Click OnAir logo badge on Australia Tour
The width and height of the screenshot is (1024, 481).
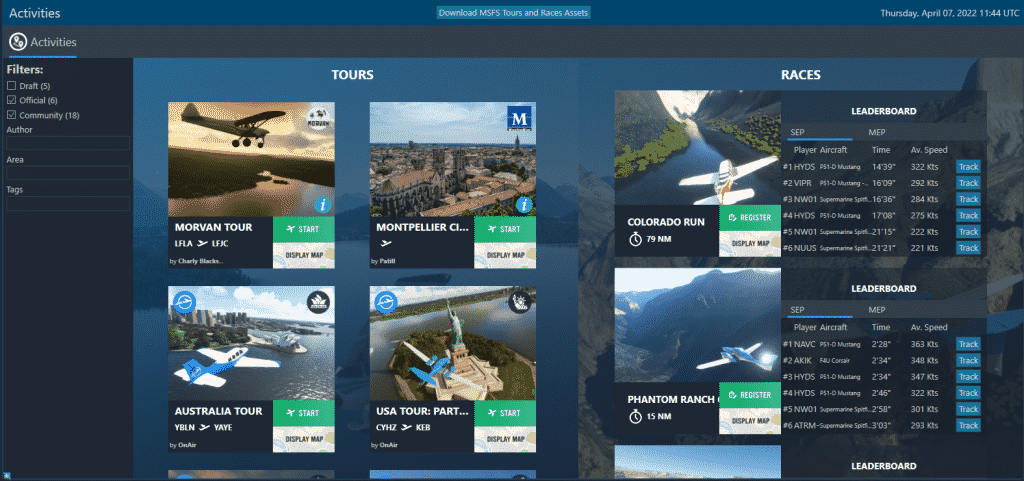pos(185,302)
